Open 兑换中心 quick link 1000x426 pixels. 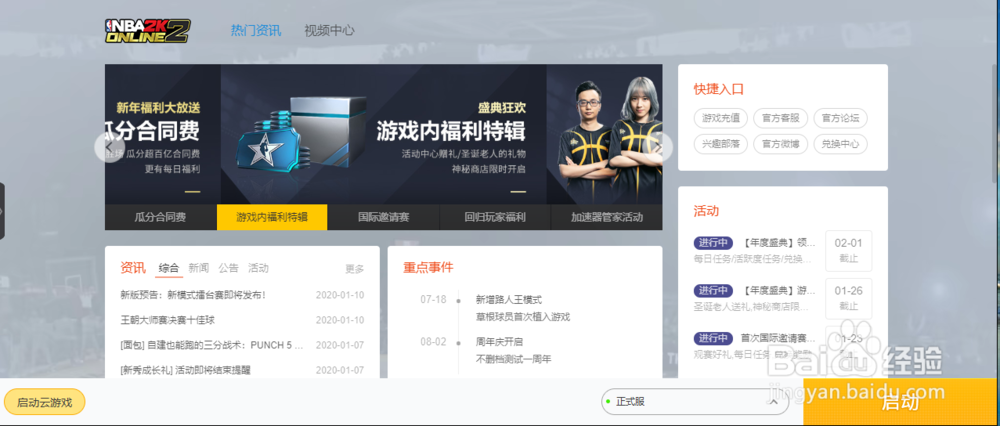click(841, 144)
